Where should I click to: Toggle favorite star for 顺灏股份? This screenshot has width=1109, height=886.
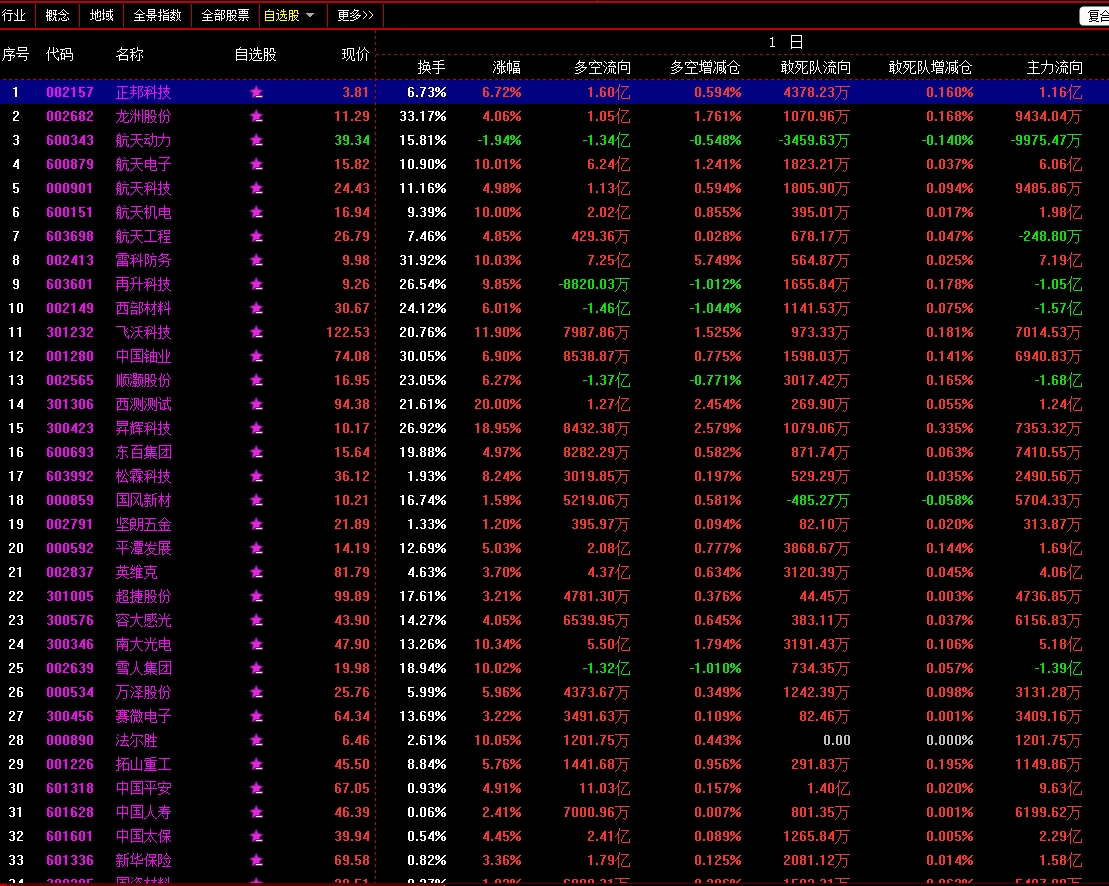click(x=256, y=381)
